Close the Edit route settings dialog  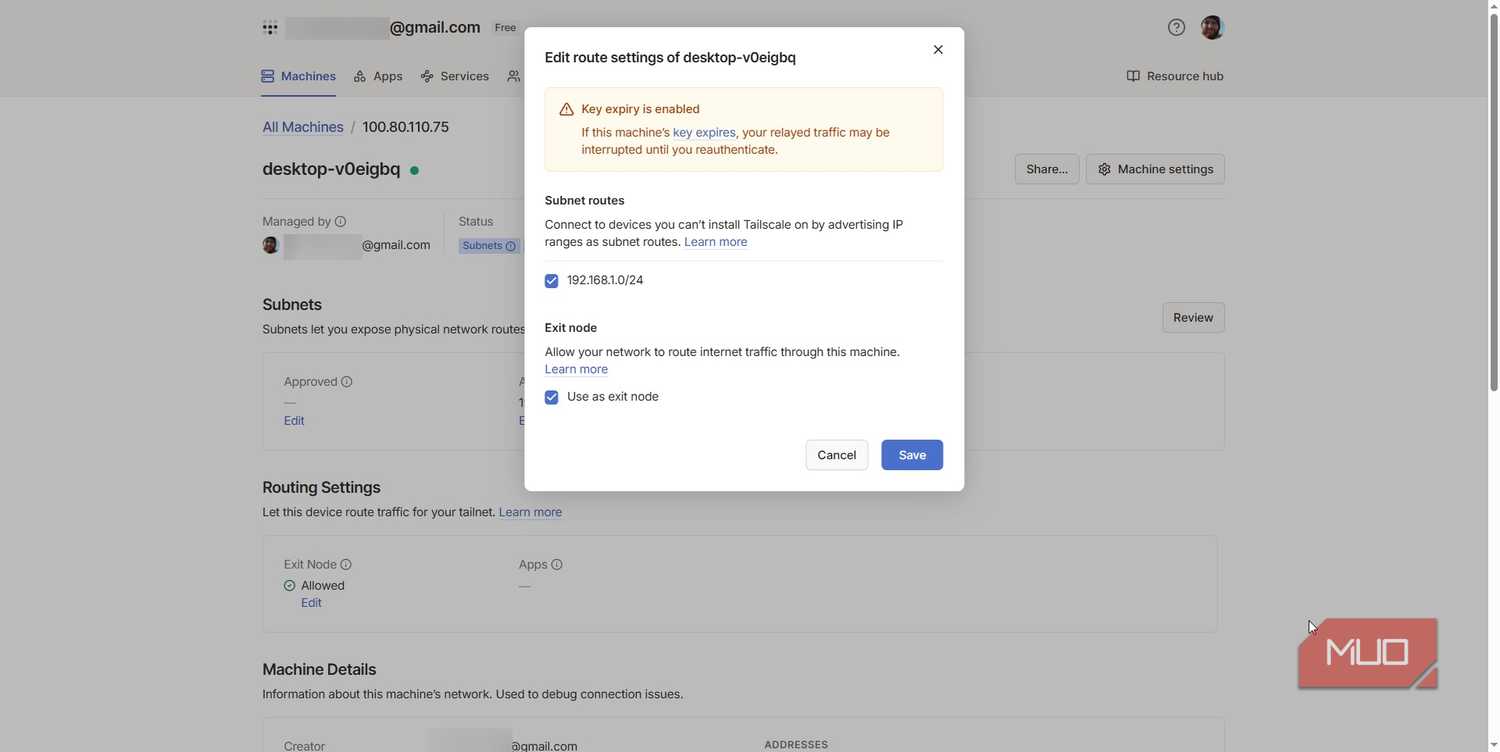938,50
